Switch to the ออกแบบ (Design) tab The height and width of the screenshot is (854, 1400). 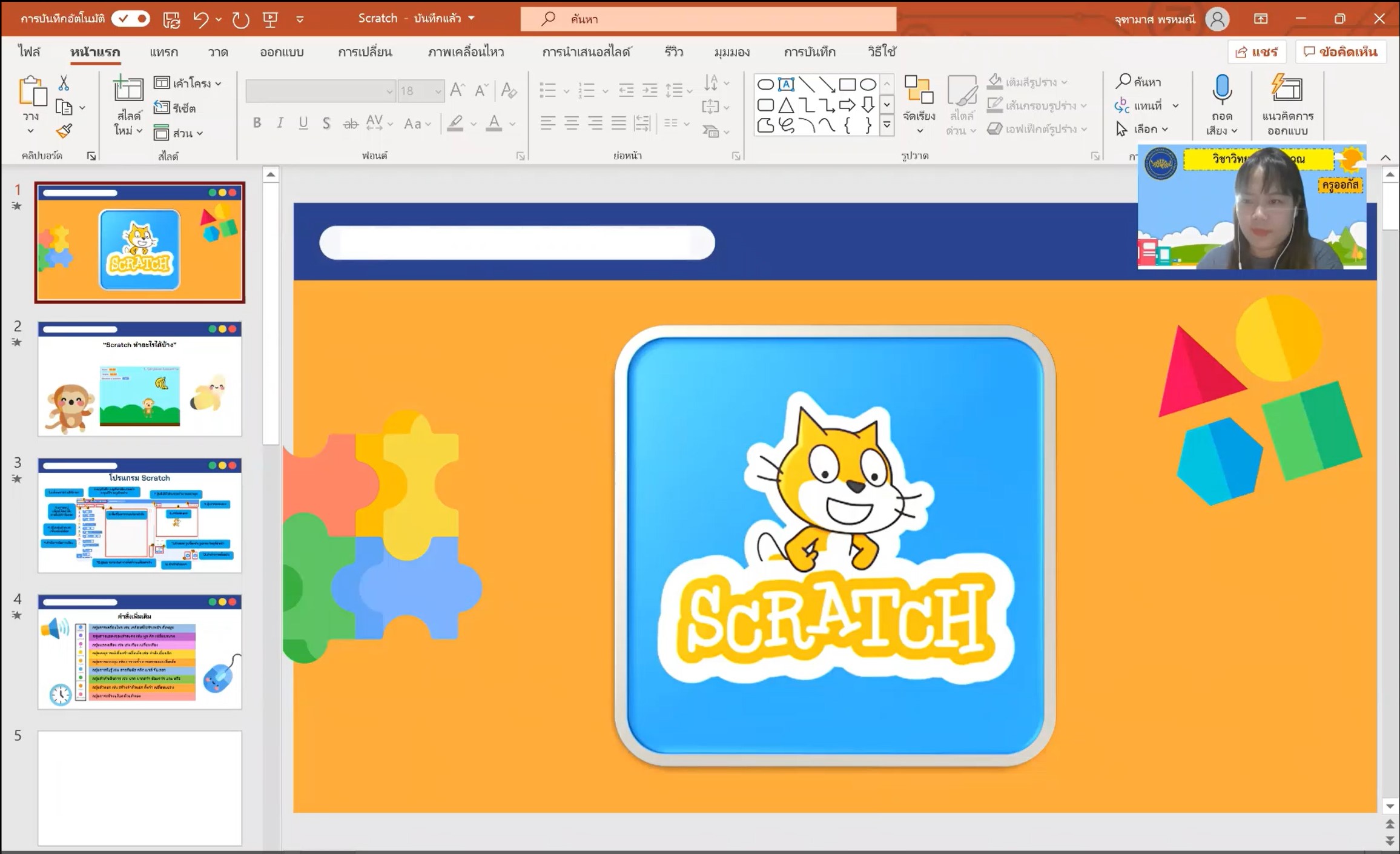[x=282, y=52]
